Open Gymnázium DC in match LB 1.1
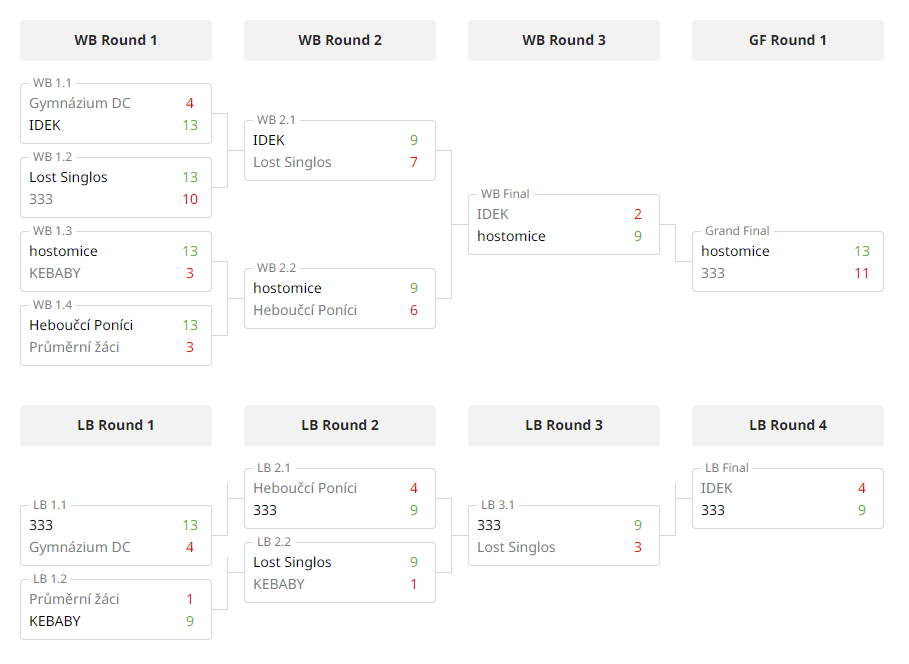Screen dimensions: 909x664 (80, 547)
